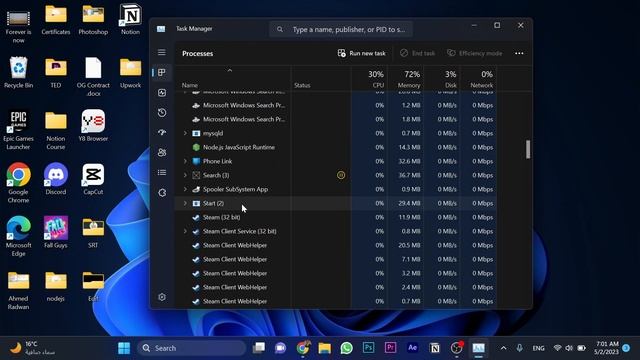
Task: Show hidden system tray icons chevron
Action: pyautogui.click(x=503, y=348)
